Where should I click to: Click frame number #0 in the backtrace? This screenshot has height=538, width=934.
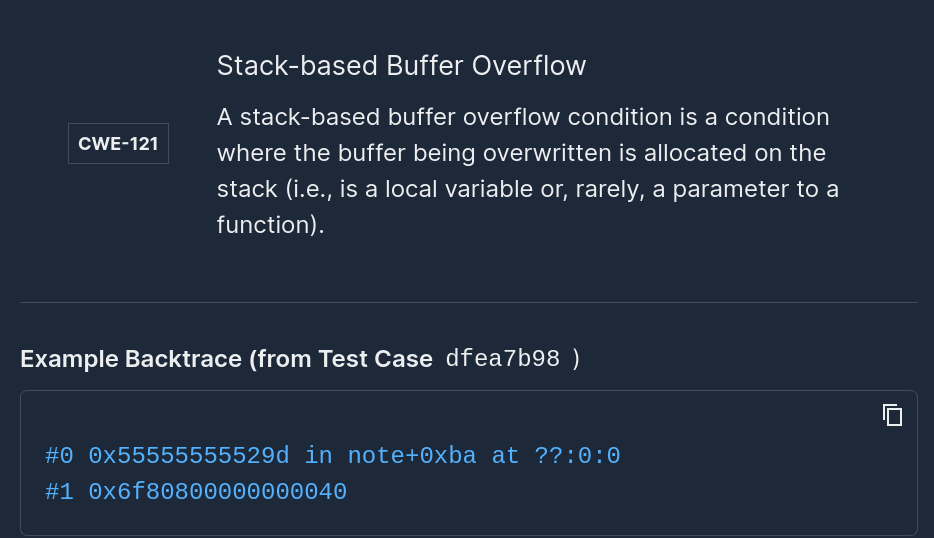(59, 456)
